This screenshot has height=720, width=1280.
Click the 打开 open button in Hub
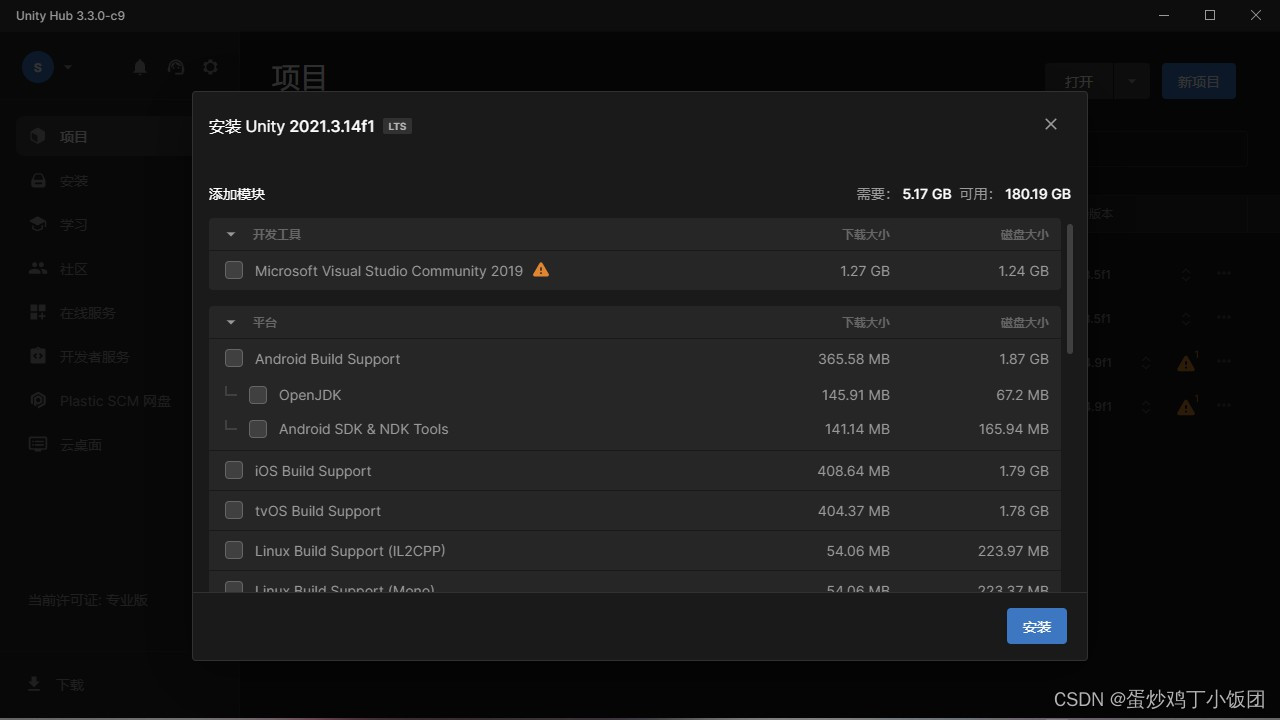[1079, 81]
